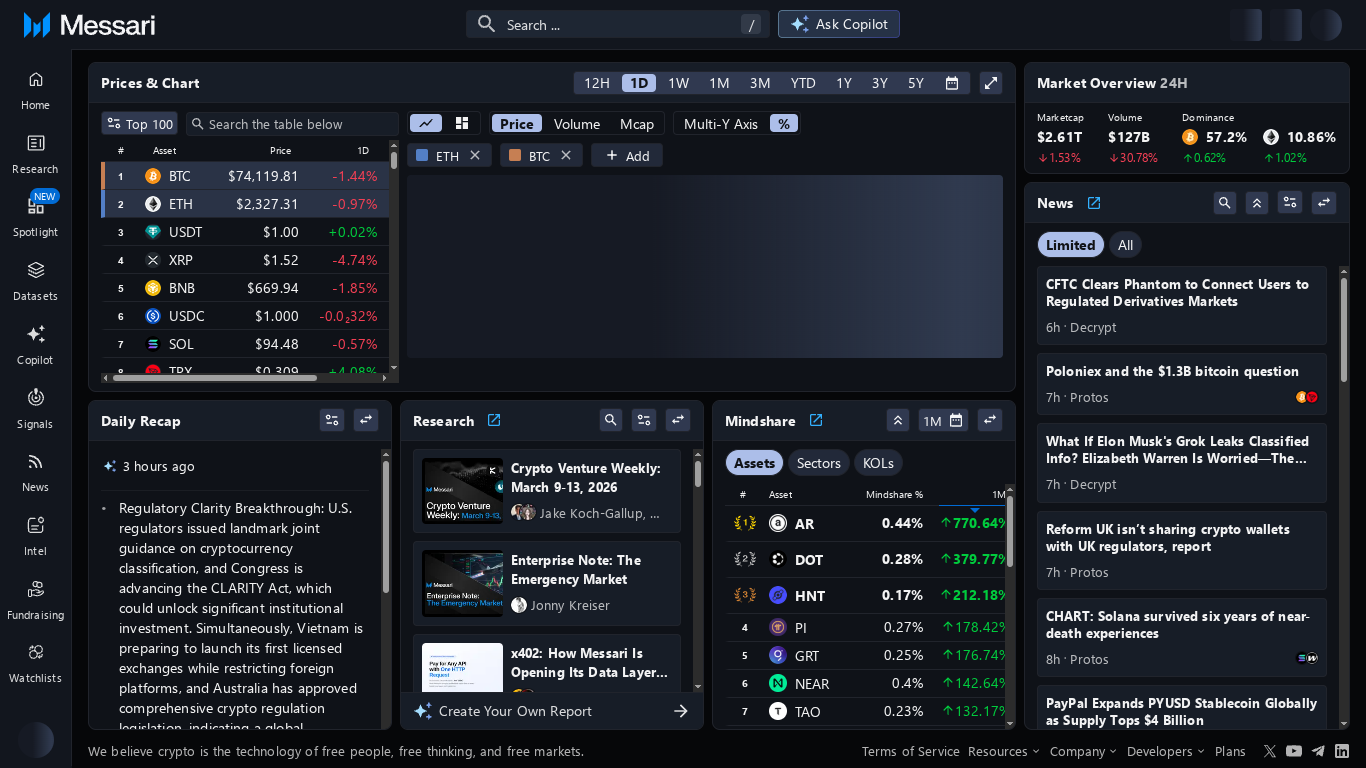Remove the BTC series using its X chip

[565, 155]
